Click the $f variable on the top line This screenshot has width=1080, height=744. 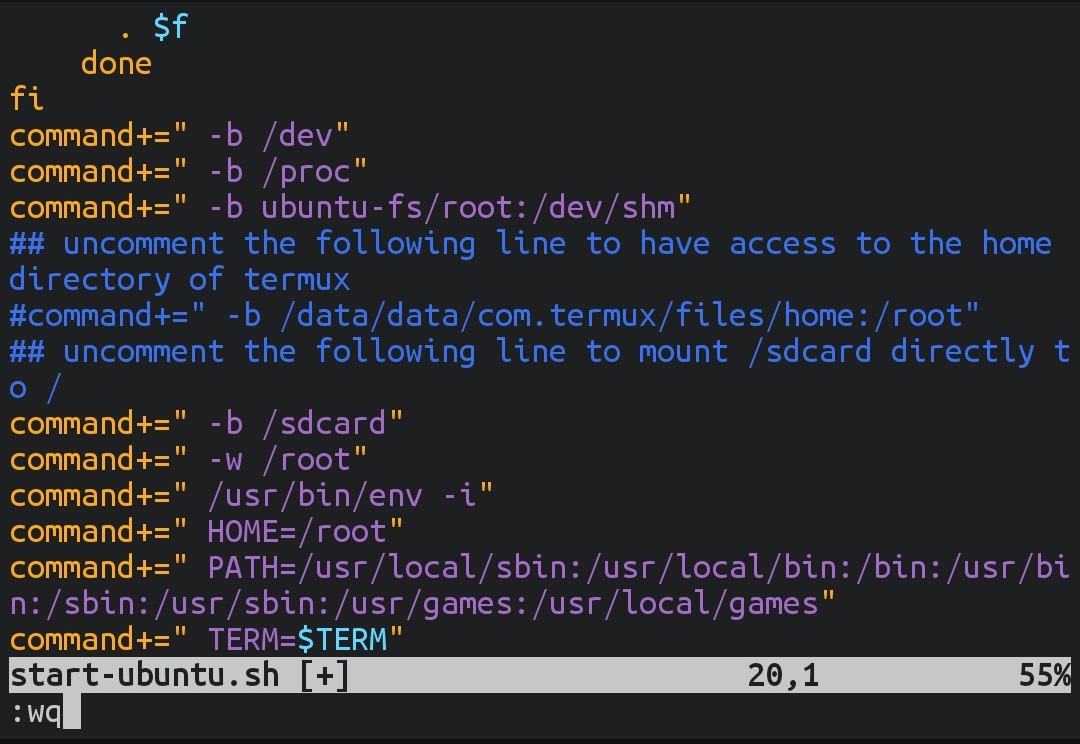click(x=170, y=26)
